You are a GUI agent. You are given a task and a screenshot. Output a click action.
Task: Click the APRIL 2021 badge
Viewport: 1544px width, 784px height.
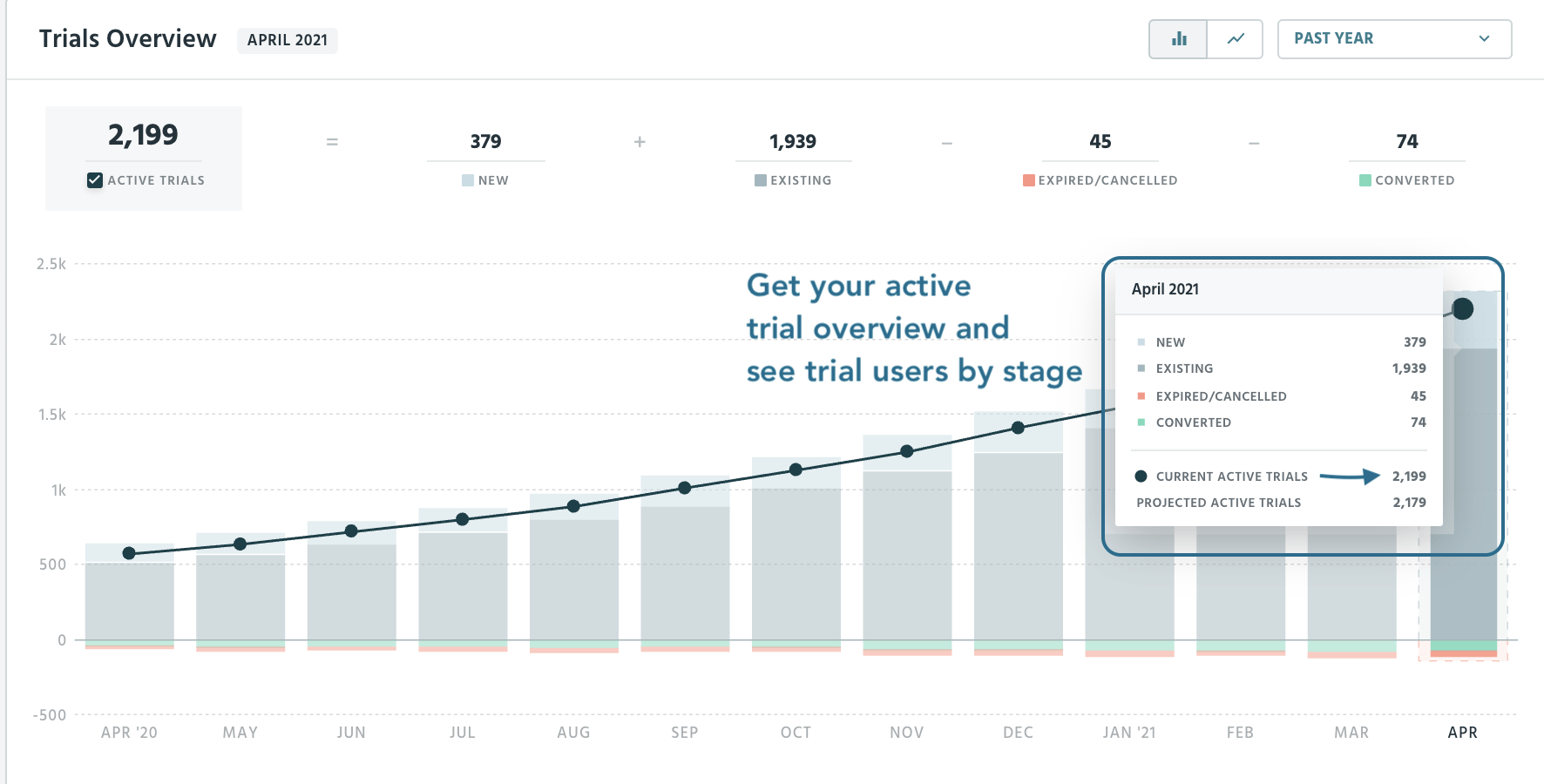[x=288, y=40]
